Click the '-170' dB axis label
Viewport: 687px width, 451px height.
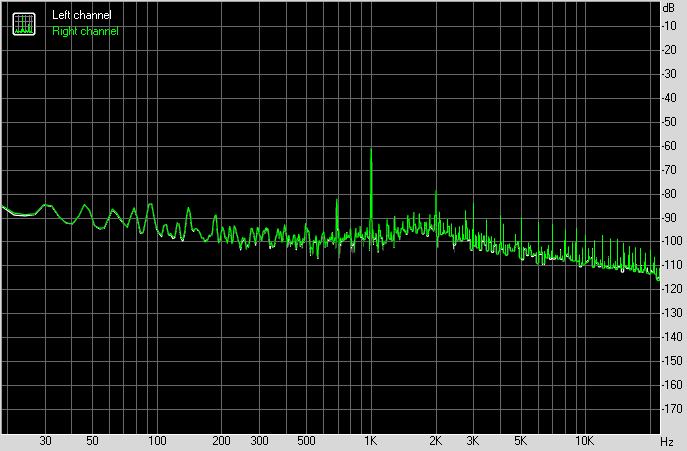click(671, 409)
